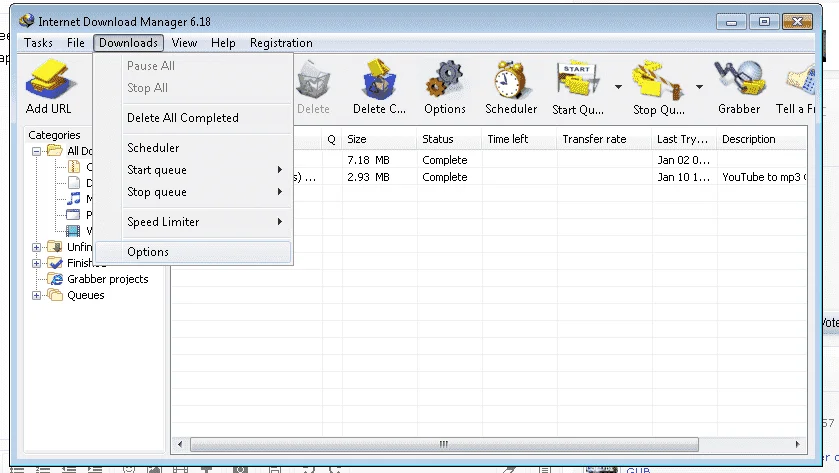Close the open Downloads menu
This screenshot has height=473, width=839.
click(x=128, y=43)
